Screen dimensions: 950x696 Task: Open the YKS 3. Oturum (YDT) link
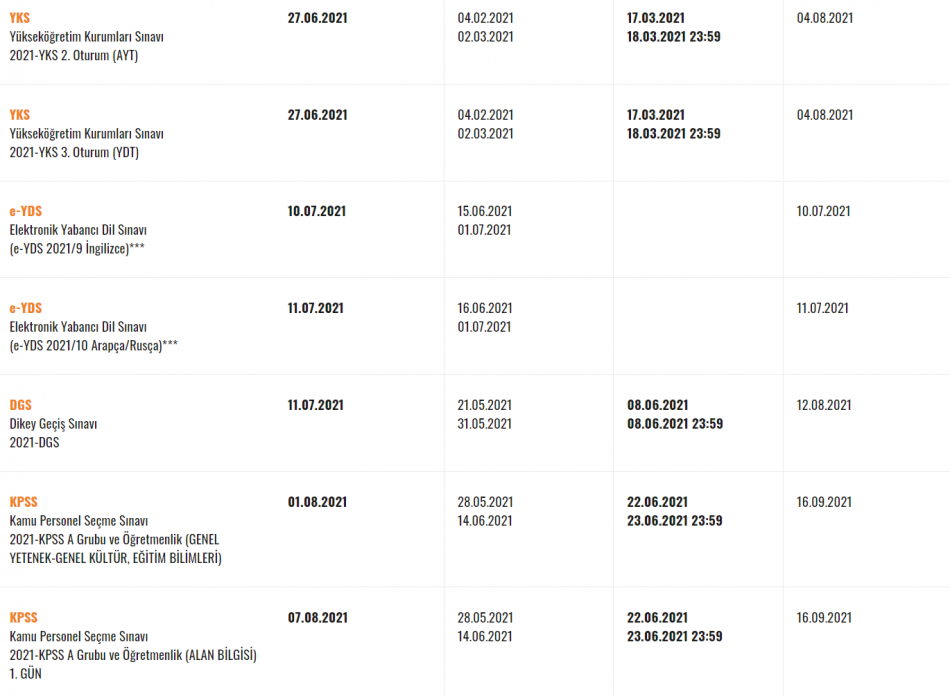point(19,114)
